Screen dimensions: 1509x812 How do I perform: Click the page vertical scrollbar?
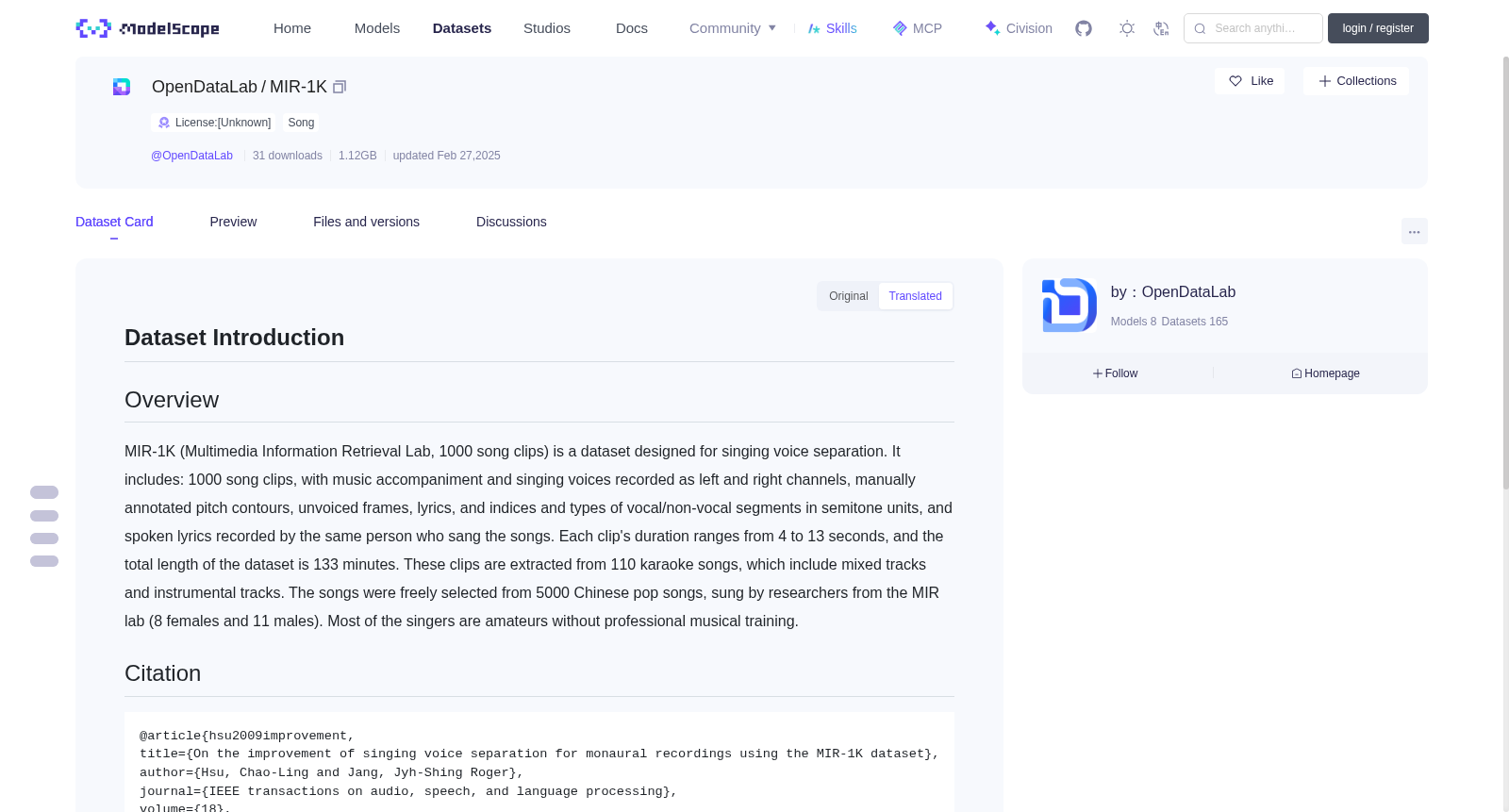1505,273
